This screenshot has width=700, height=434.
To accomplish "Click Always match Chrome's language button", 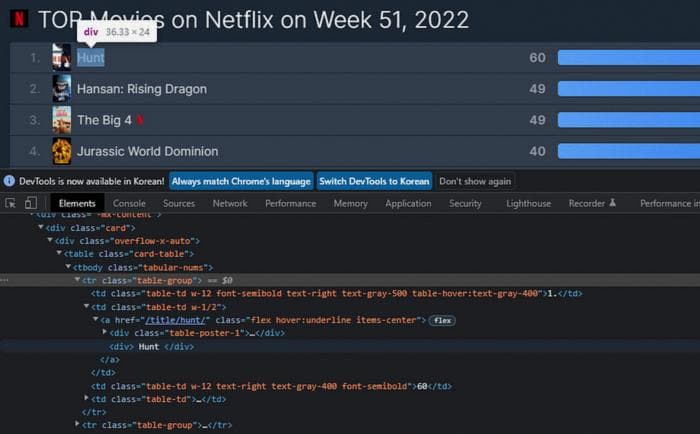I will (241, 181).
